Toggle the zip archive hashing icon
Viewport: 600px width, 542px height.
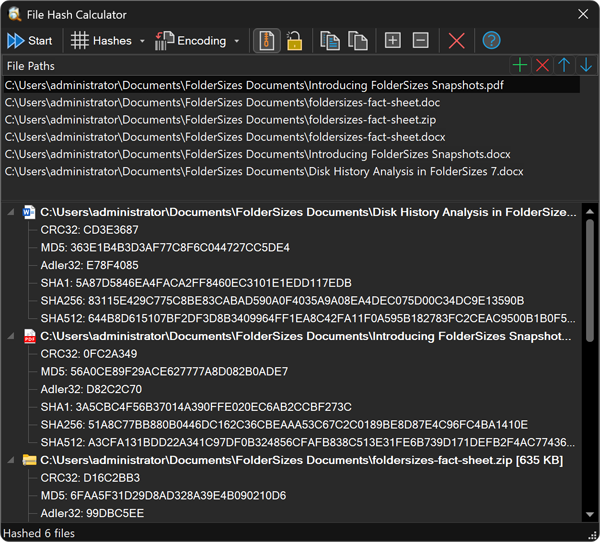(267, 41)
